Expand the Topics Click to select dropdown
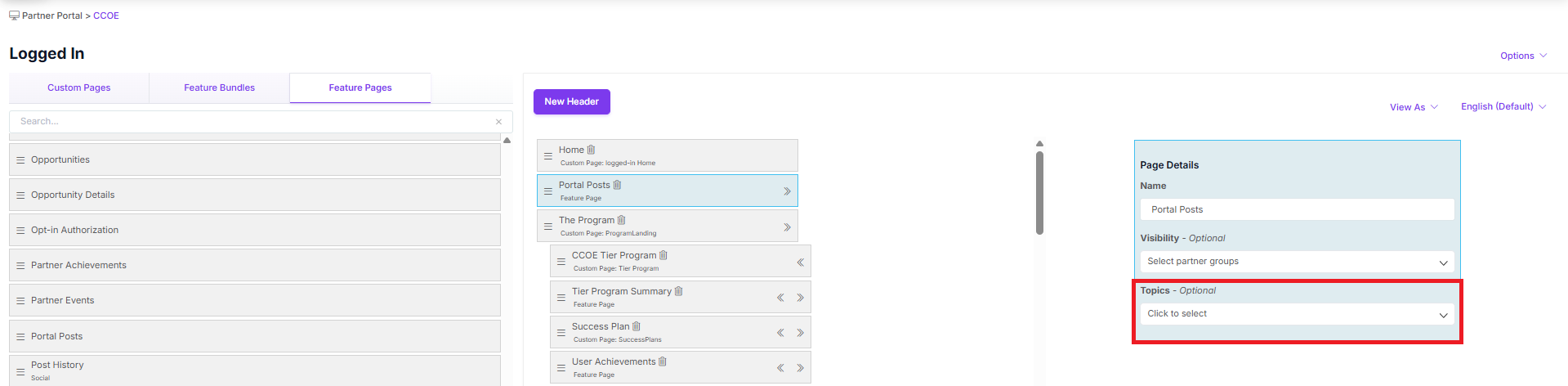The image size is (1568, 386). tap(1297, 314)
